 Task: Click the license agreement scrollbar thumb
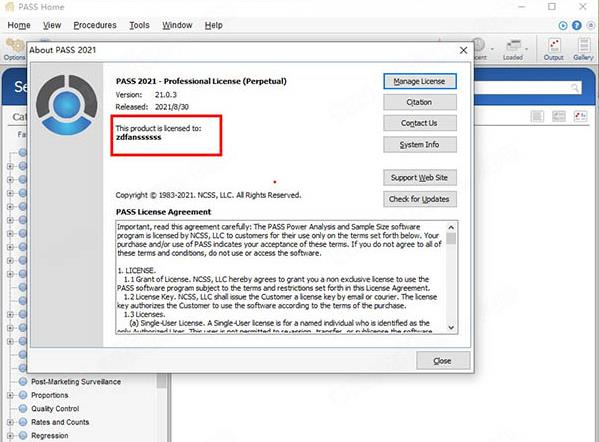[451, 238]
